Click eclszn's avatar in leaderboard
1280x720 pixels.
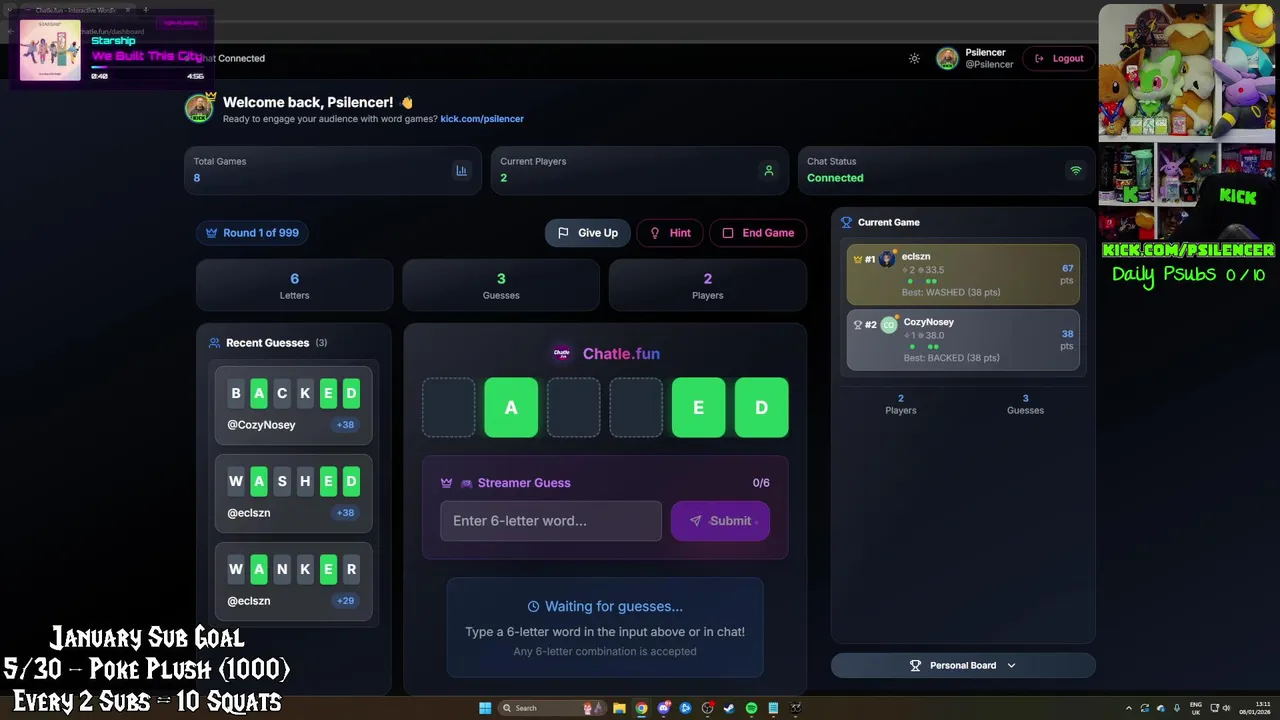point(888,259)
